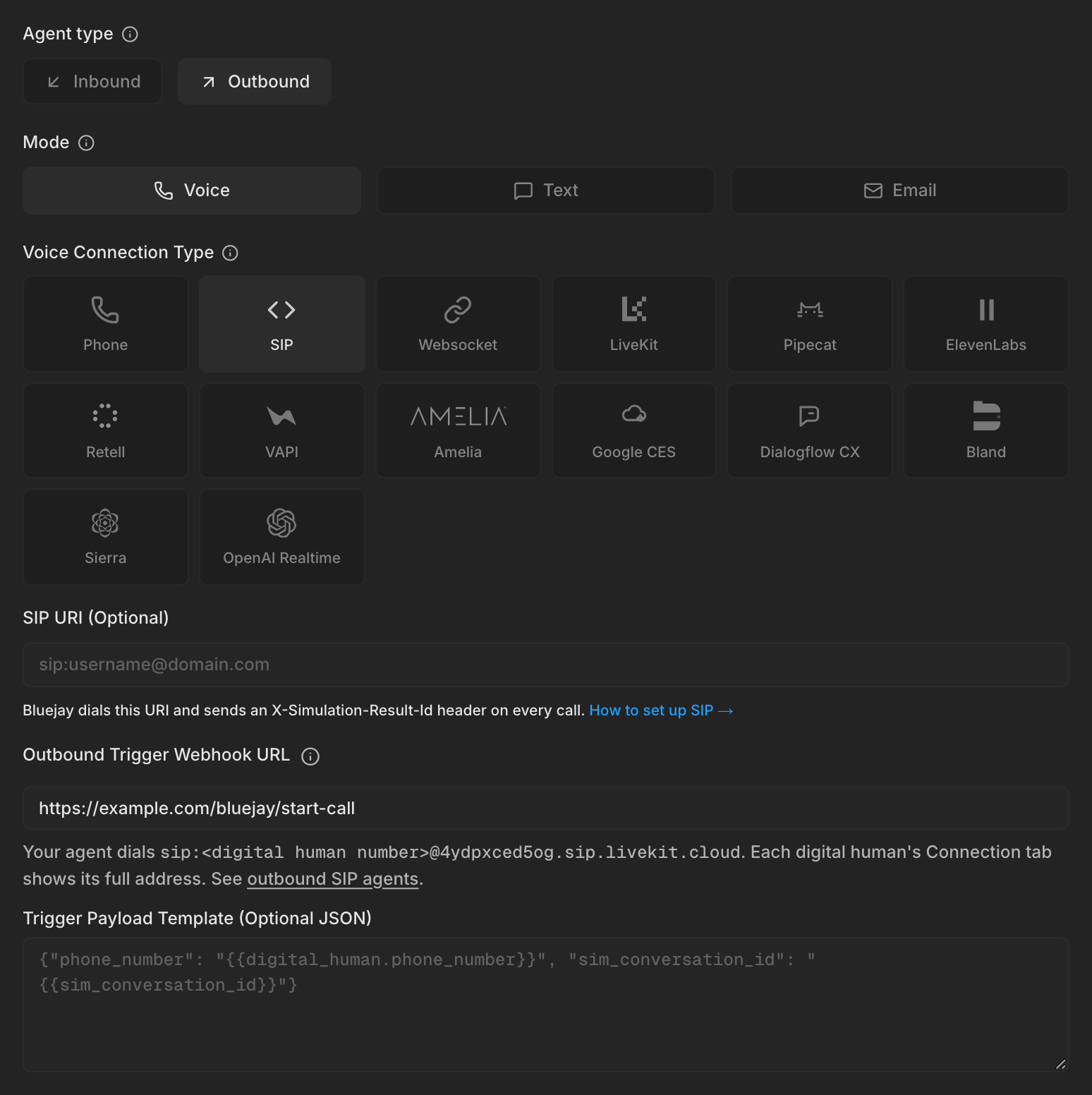Select the Sierra connection type
The height and width of the screenshot is (1095, 1092).
pyautogui.click(x=106, y=537)
